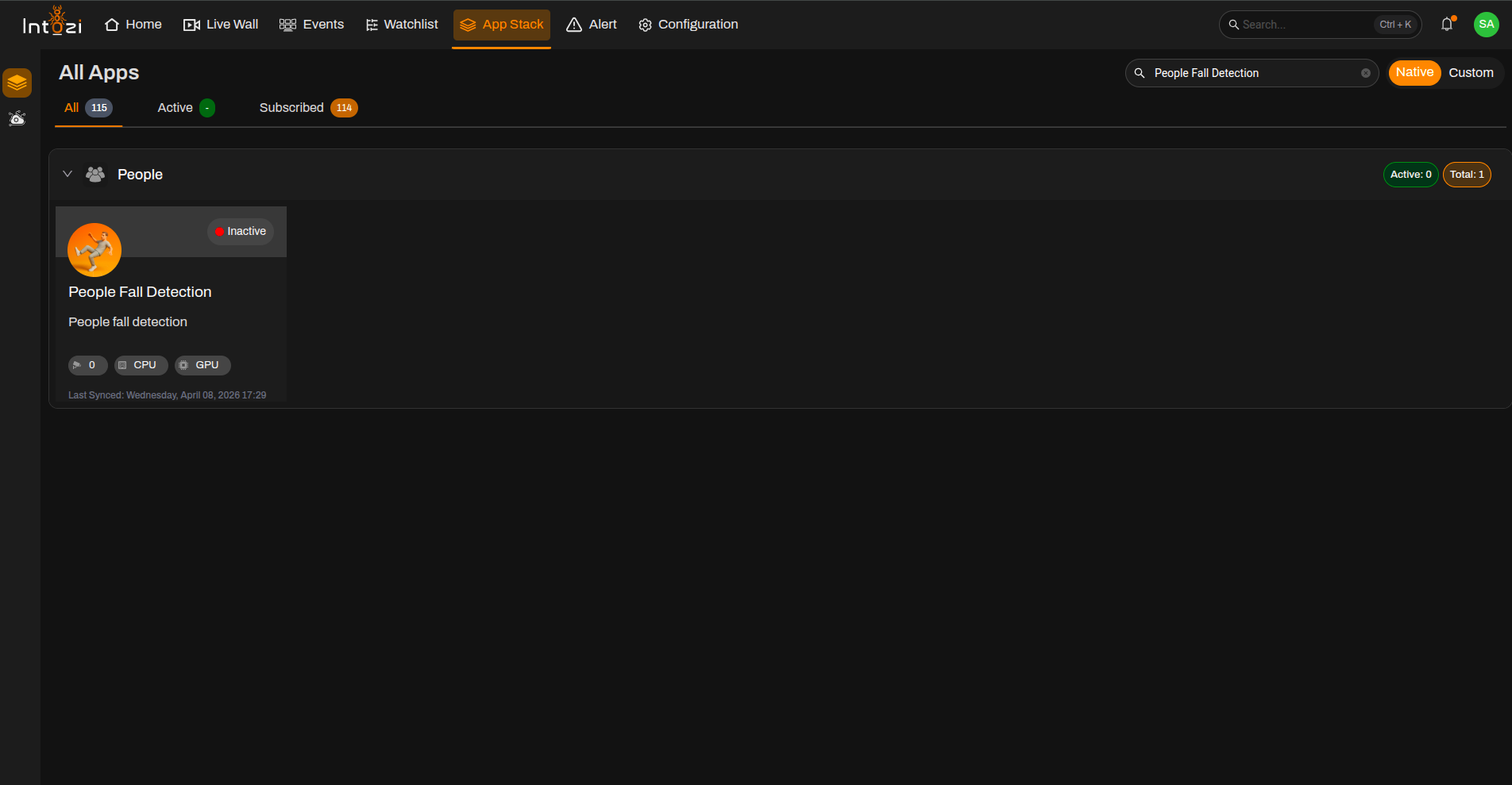Click the Total: 1 badge
The height and width of the screenshot is (785, 1512).
pyautogui.click(x=1467, y=175)
